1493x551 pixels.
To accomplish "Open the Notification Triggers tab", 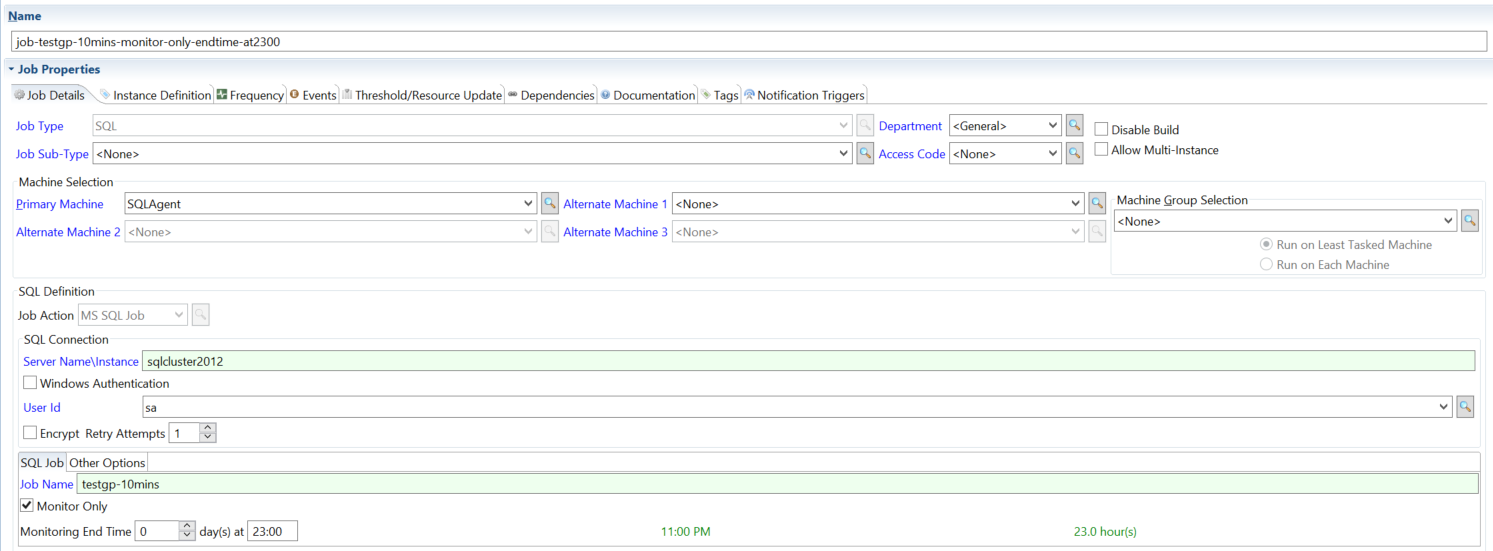I will pos(804,95).
